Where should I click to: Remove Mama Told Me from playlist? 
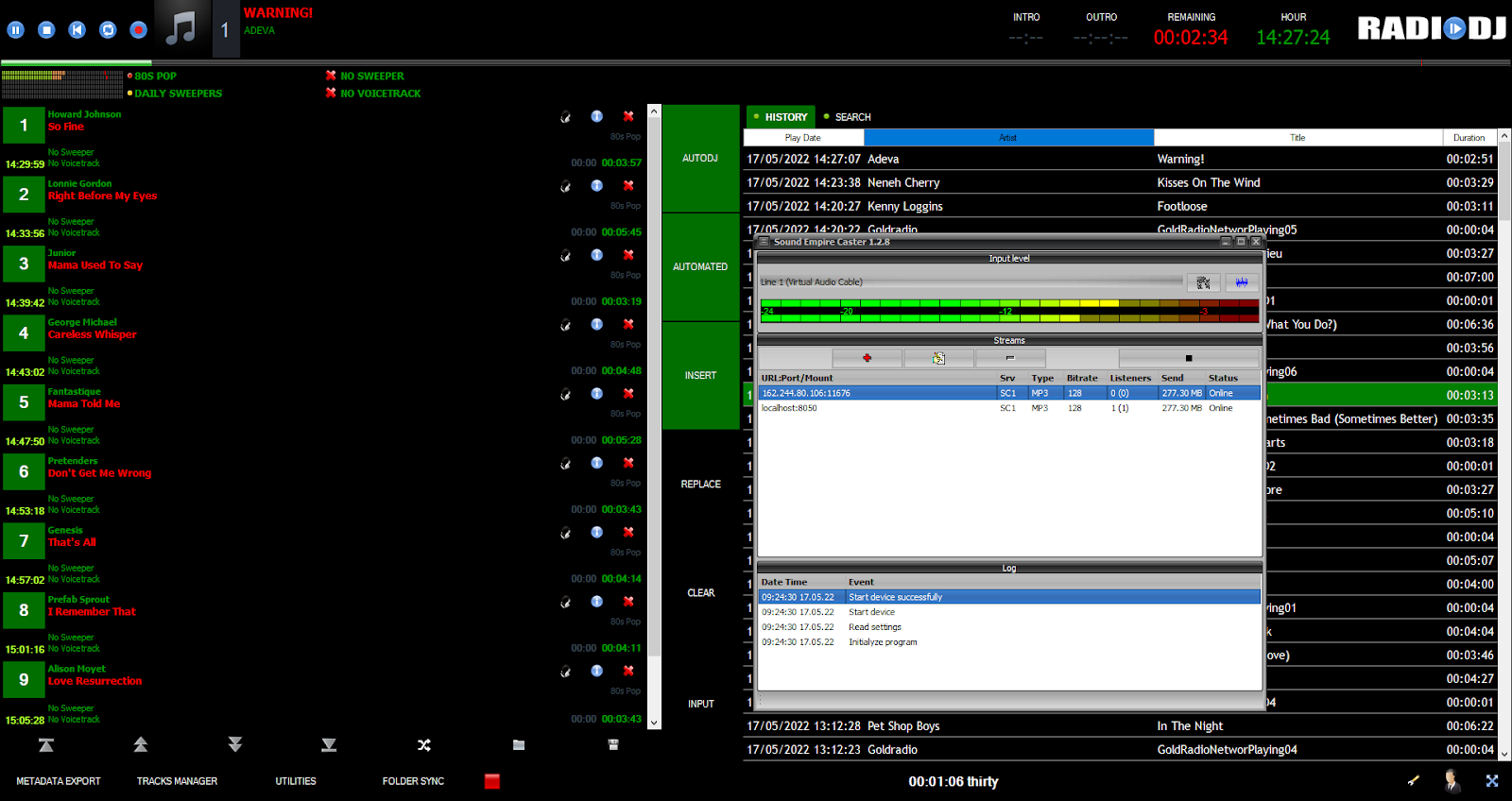pyautogui.click(x=628, y=393)
